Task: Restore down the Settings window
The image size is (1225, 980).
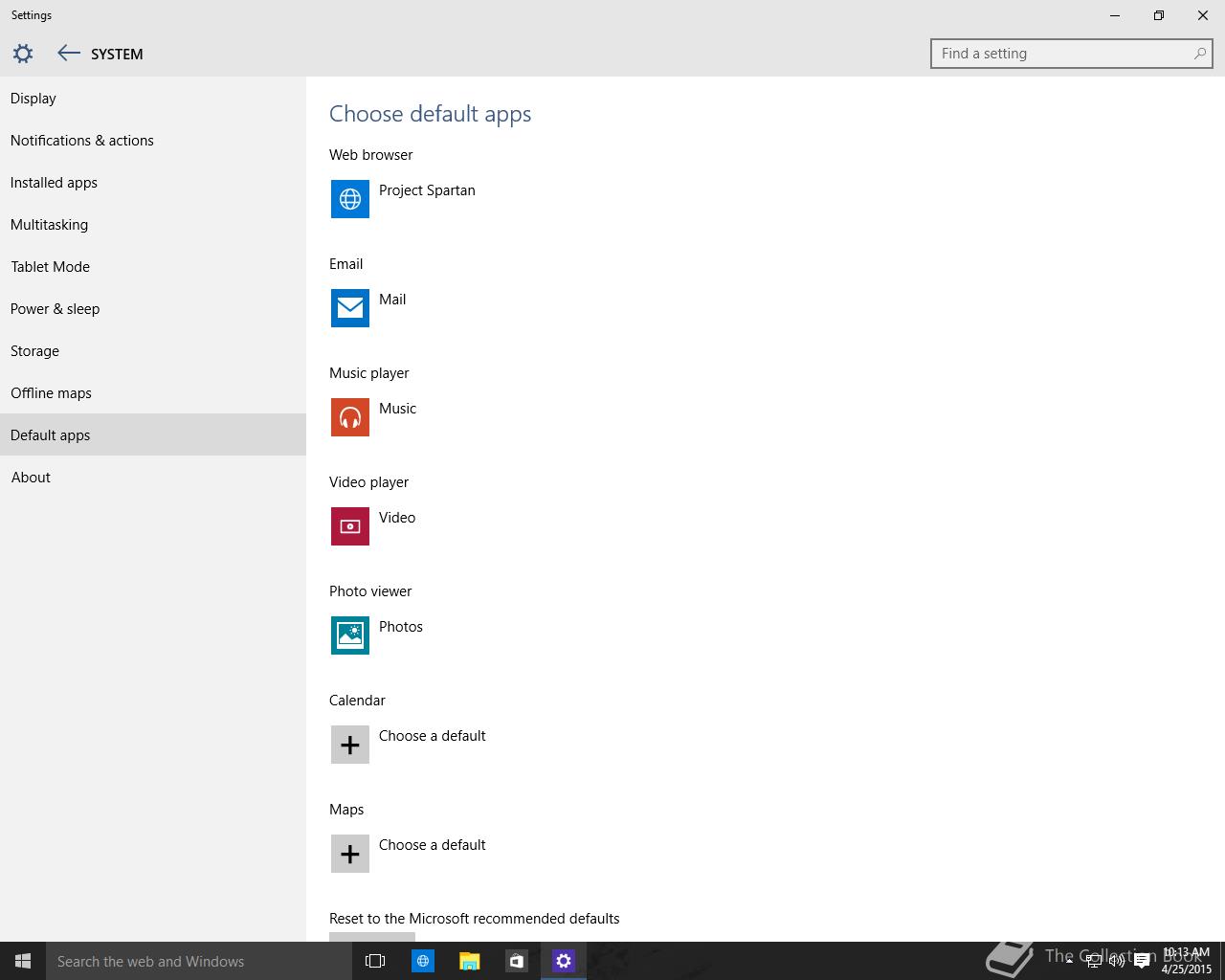Action: point(1159,15)
